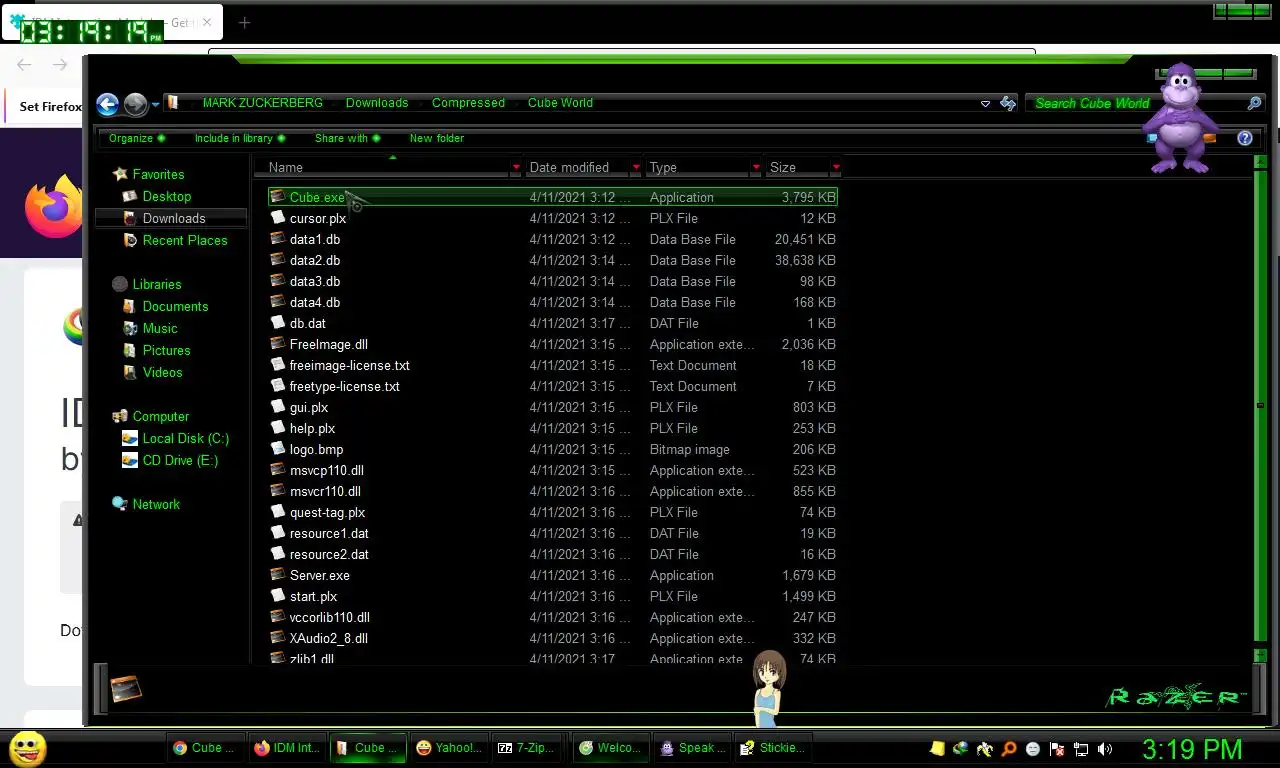Switch to 7-Zip taskbar button
This screenshot has width=1280, height=768.
(527, 747)
